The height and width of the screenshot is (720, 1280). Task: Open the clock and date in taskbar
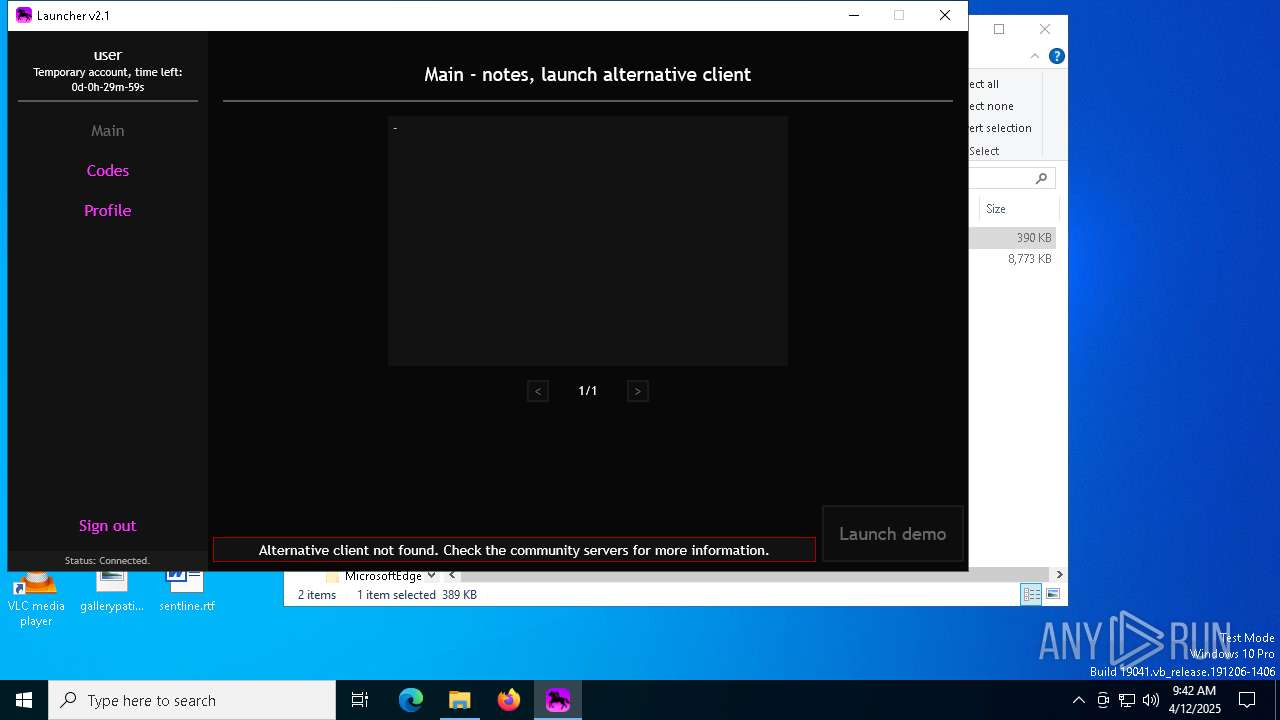pos(1193,700)
